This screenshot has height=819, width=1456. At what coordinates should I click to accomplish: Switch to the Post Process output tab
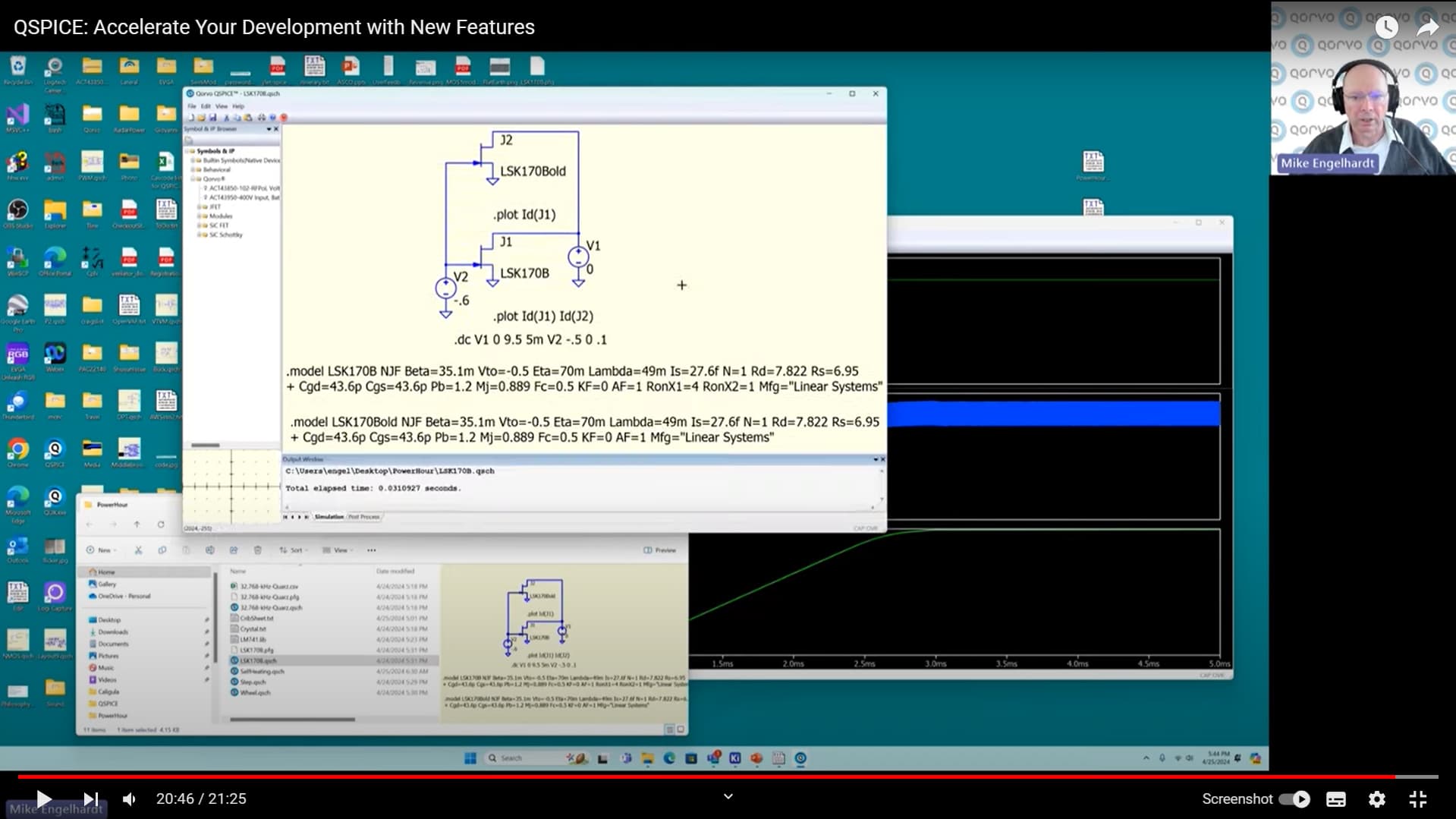pyautogui.click(x=364, y=517)
